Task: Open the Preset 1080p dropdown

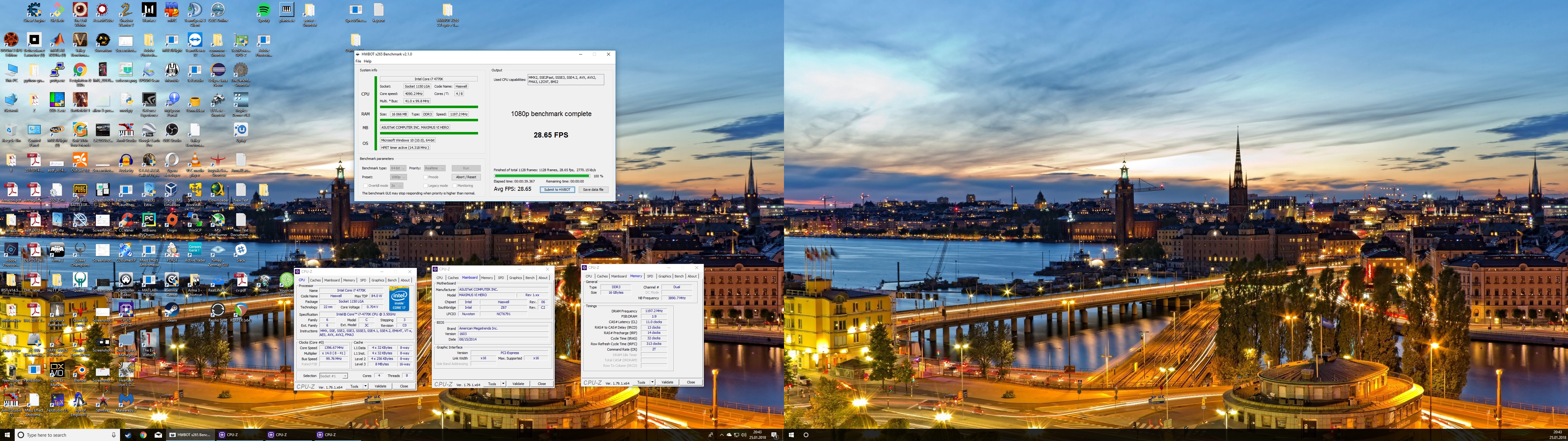Action: (x=398, y=177)
